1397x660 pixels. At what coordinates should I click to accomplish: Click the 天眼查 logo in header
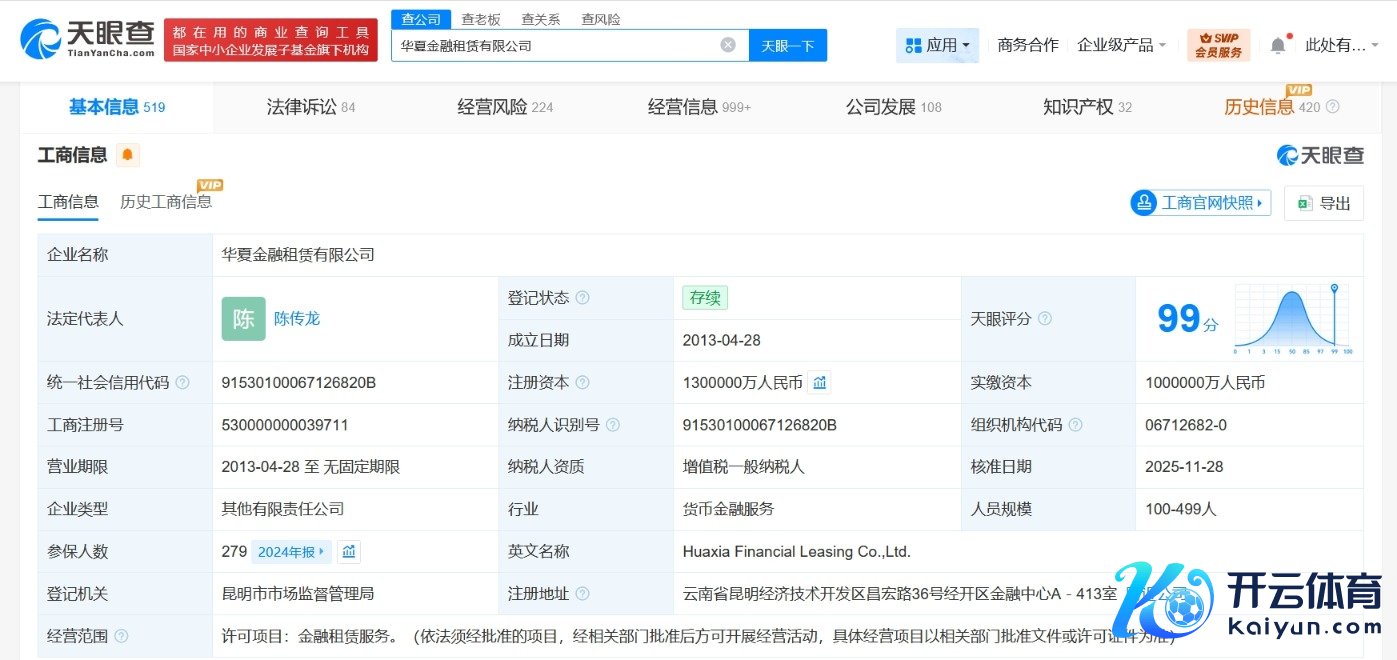(88, 40)
